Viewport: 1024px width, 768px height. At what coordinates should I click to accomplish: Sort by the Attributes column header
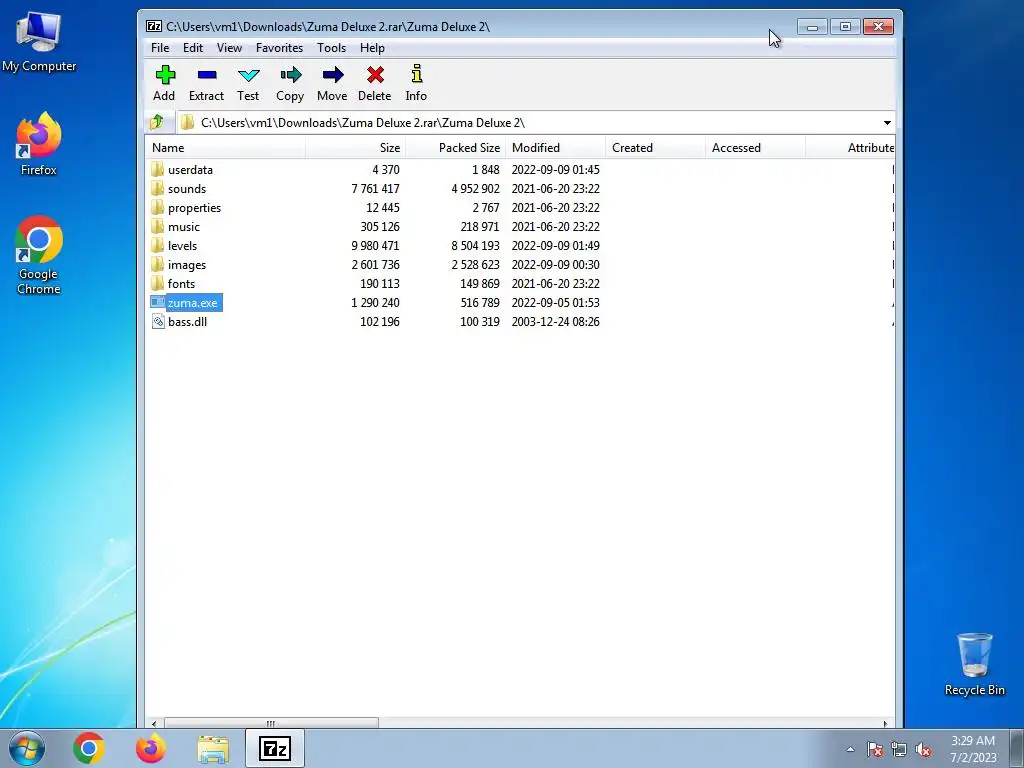(850, 148)
